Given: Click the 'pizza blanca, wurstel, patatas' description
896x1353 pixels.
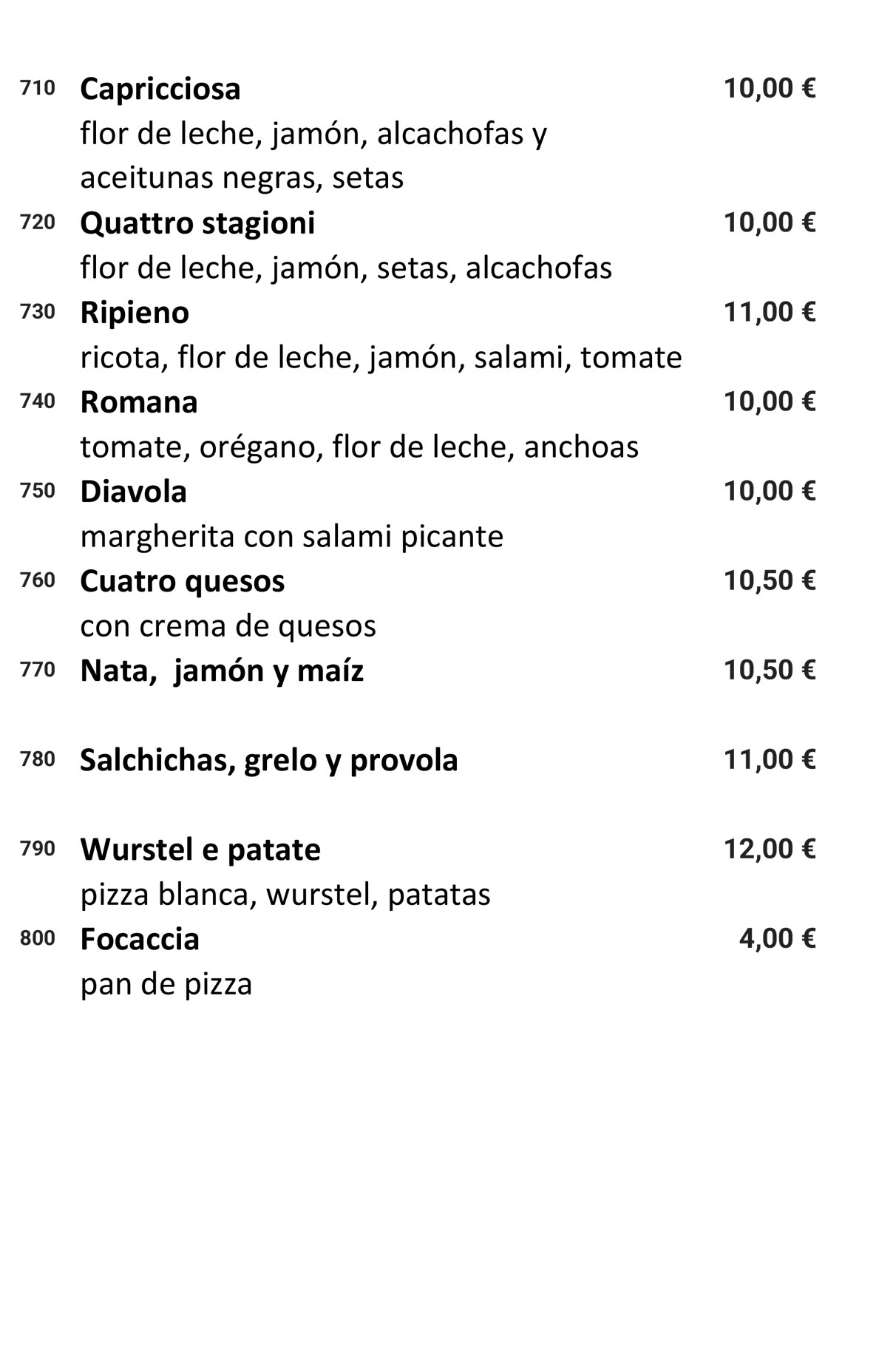Looking at the screenshot, I should (285, 895).
